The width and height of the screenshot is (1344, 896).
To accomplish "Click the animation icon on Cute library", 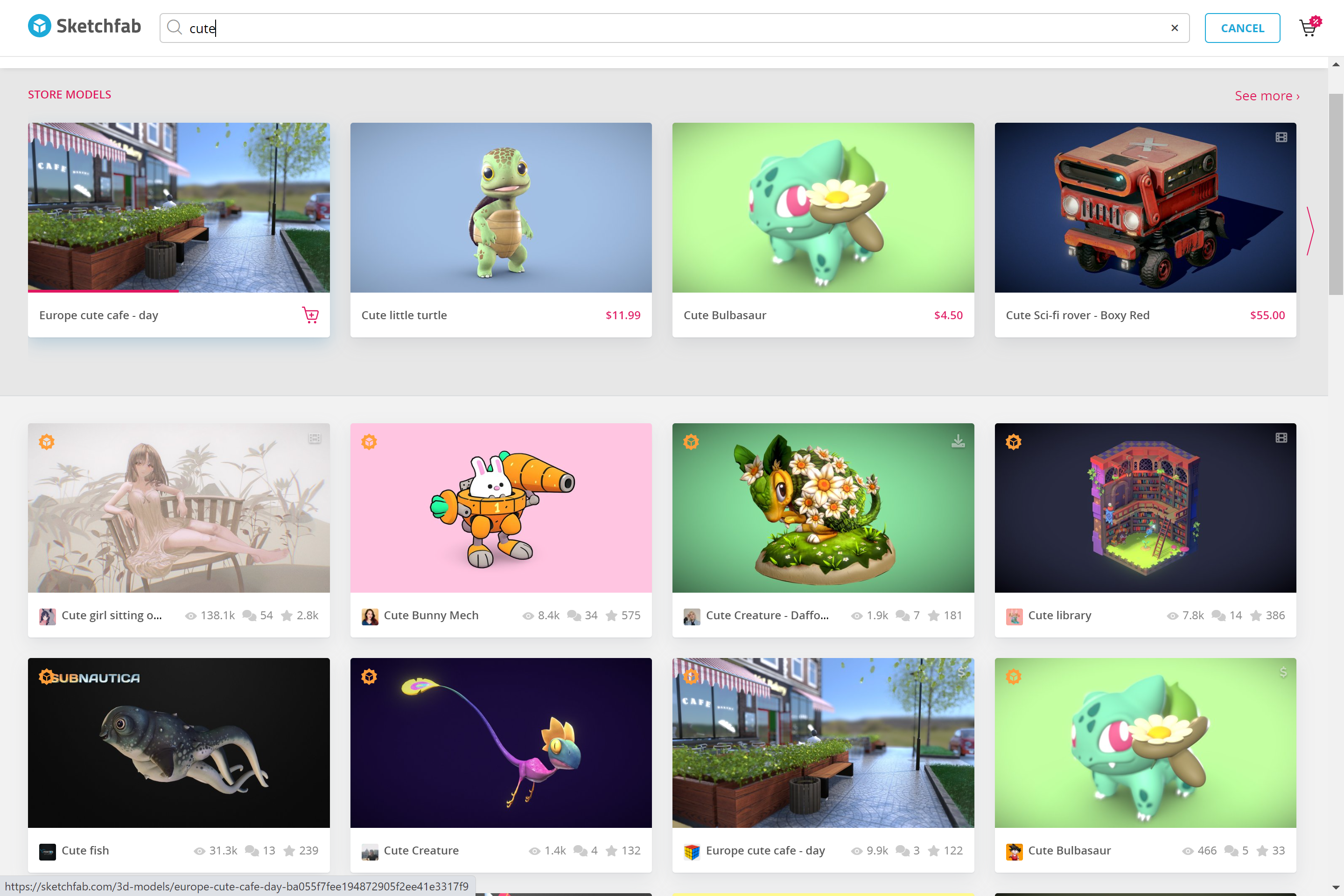I will [x=1281, y=438].
